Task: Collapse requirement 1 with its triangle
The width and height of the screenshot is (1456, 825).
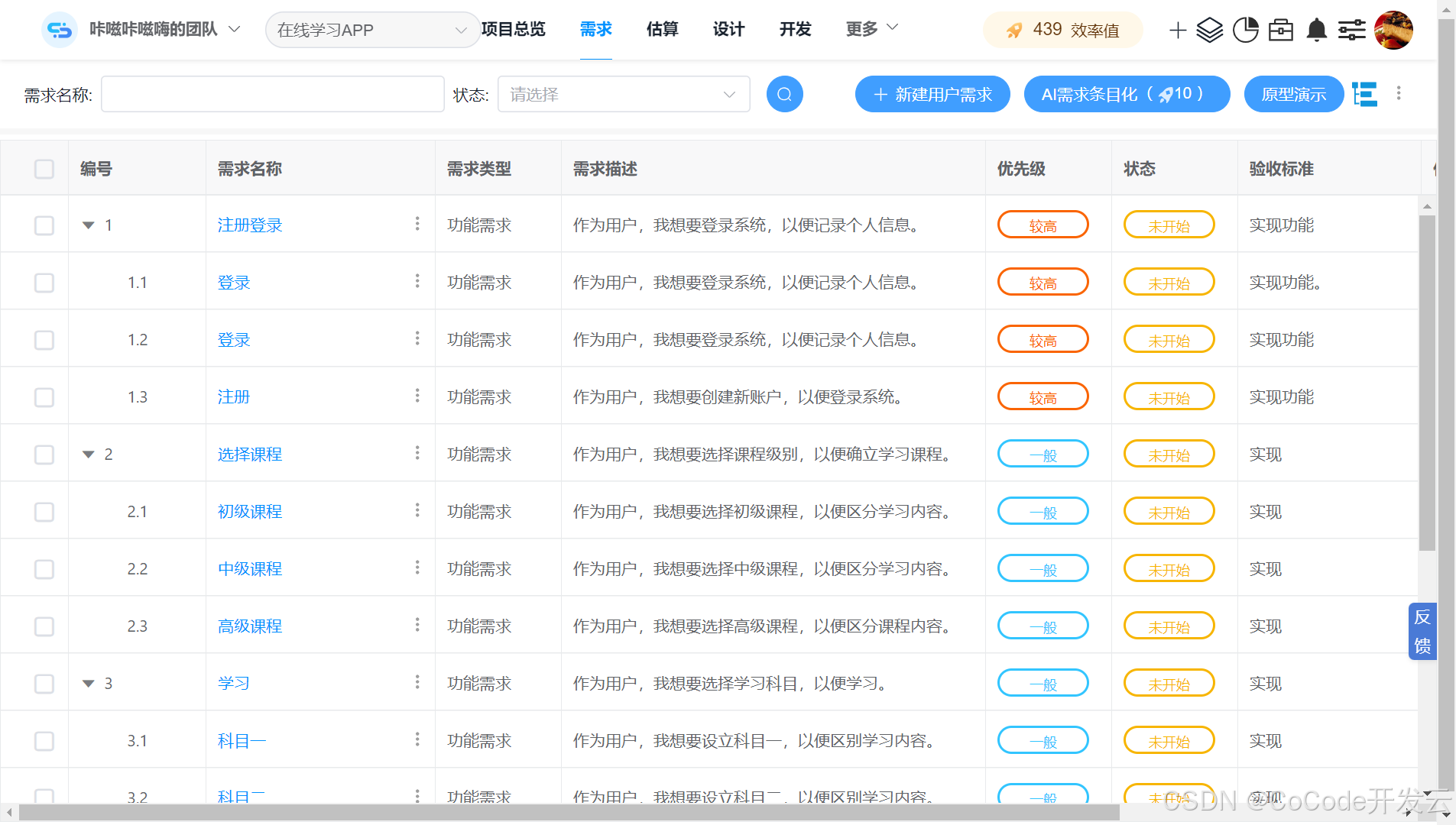Action: (x=87, y=225)
